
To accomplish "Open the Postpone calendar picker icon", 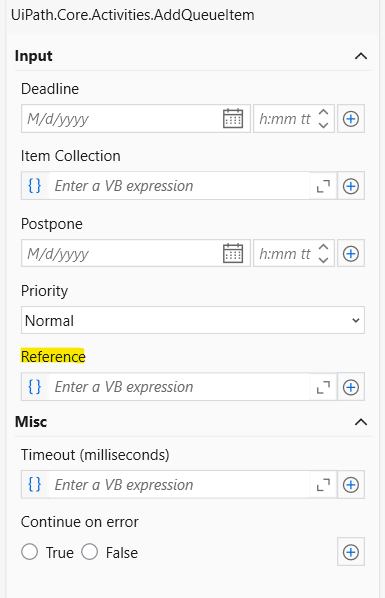I will [x=233, y=254].
